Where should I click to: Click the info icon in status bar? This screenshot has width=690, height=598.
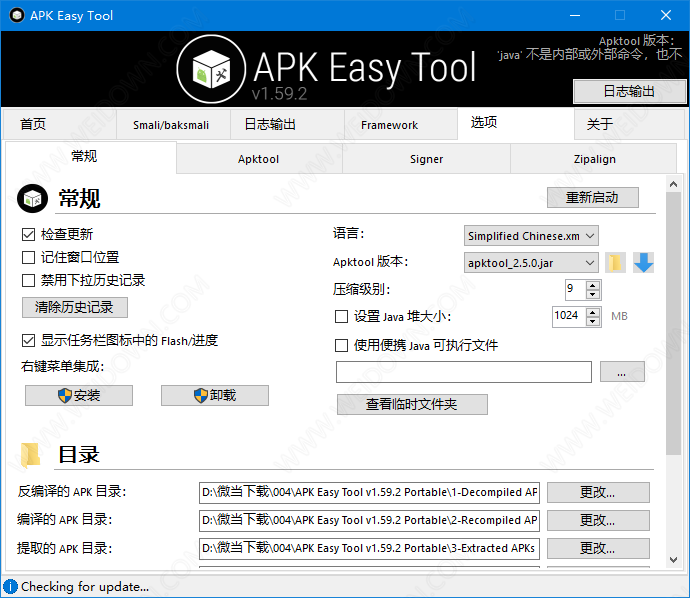[x=10, y=587]
